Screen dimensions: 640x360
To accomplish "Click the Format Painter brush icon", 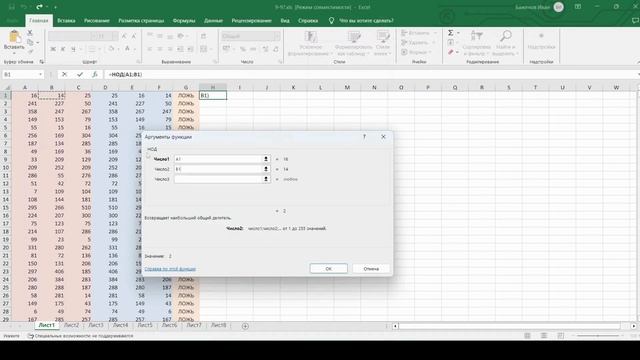I will [30, 51].
